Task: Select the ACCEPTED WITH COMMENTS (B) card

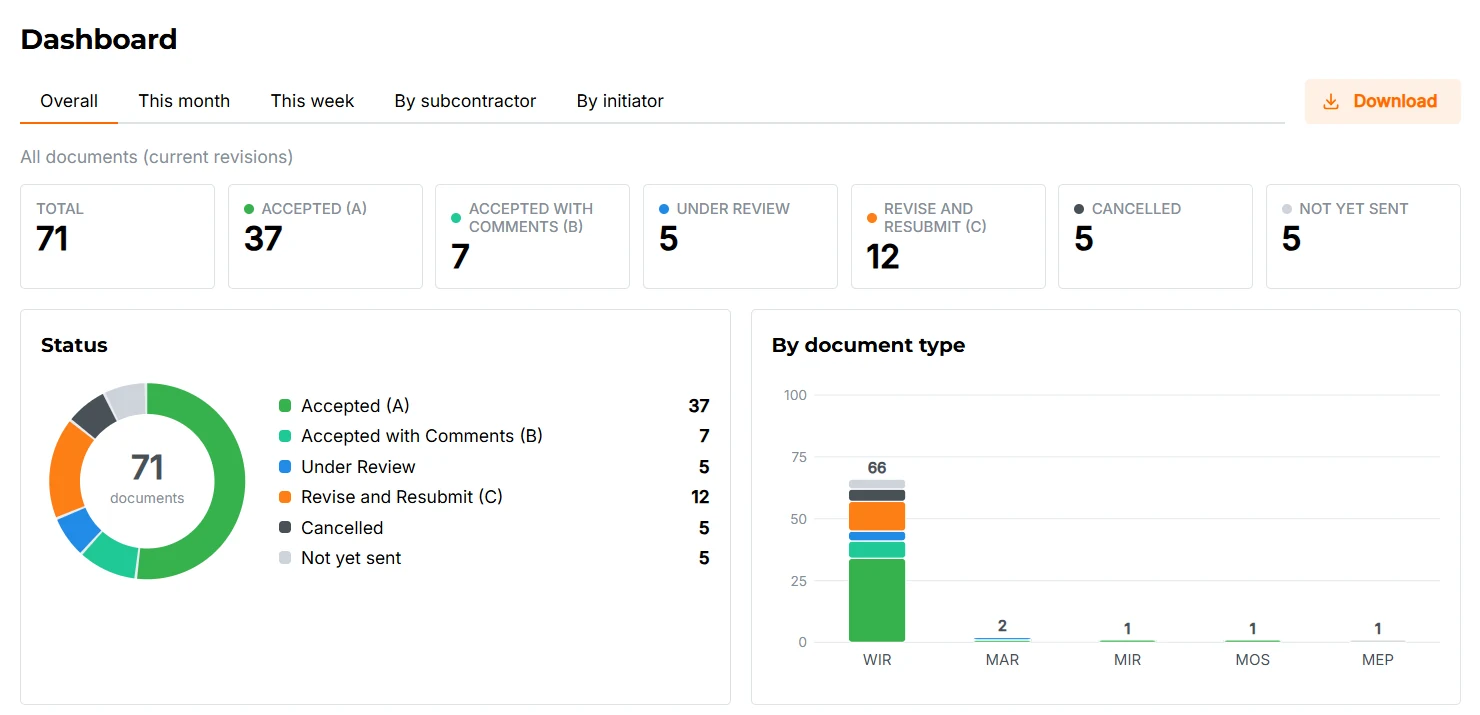Action: coord(532,236)
